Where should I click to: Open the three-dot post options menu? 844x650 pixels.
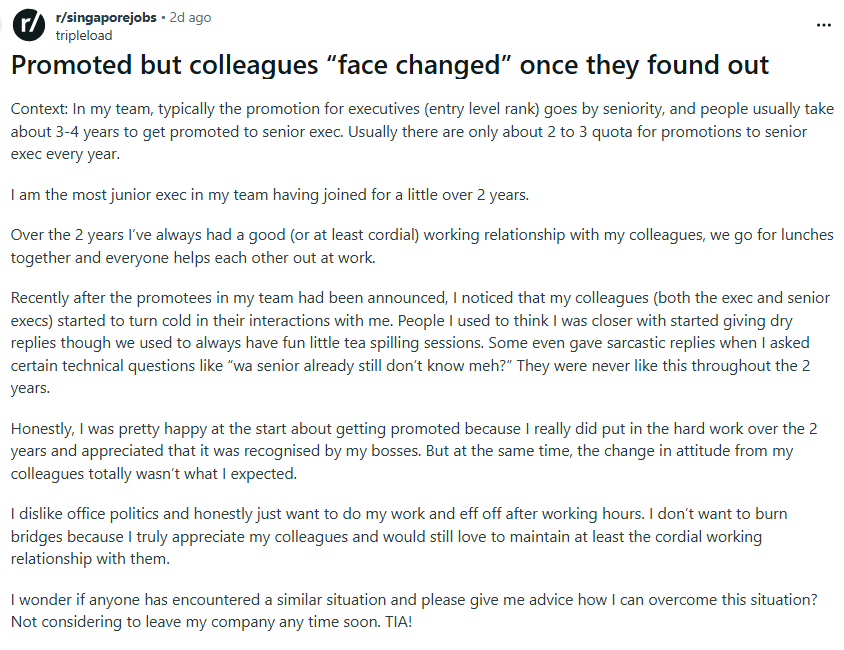tap(823, 25)
